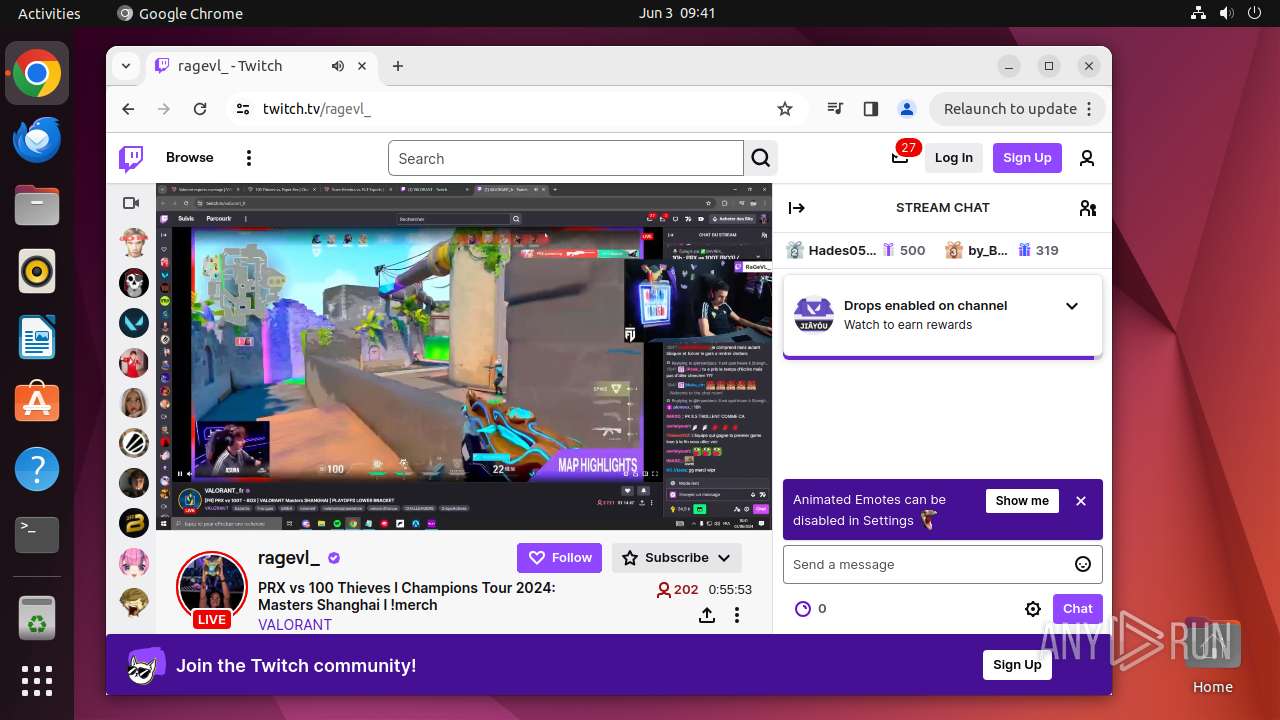Subscribe to the ragevl_ channel
Viewport: 1280px width, 720px height.
pyautogui.click(x=676, y=558)
